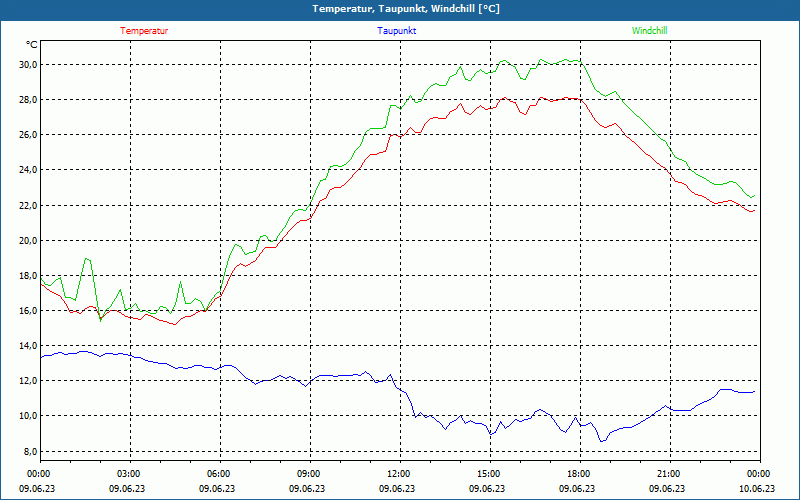Click the 24,0 y-axis value
Image resolution: width=800 pixels, height=500 pixels.
tap(29, 170)
